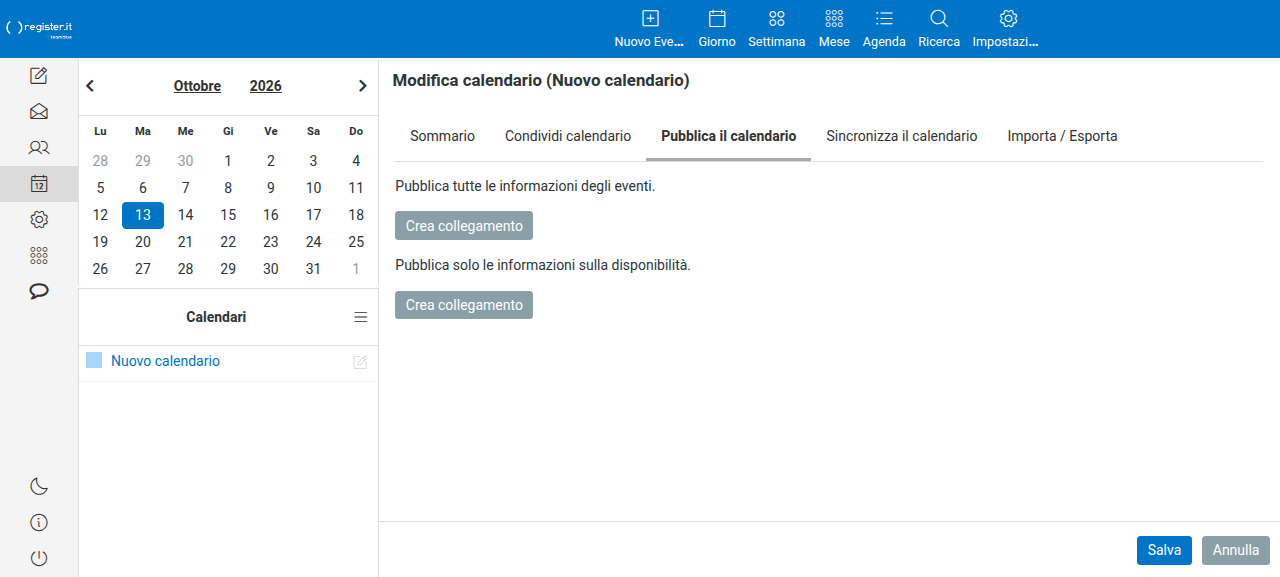The width and height of the screenshot is (1280, 577).
Task: Create link for all event information
Action: [x=464, y=226]
